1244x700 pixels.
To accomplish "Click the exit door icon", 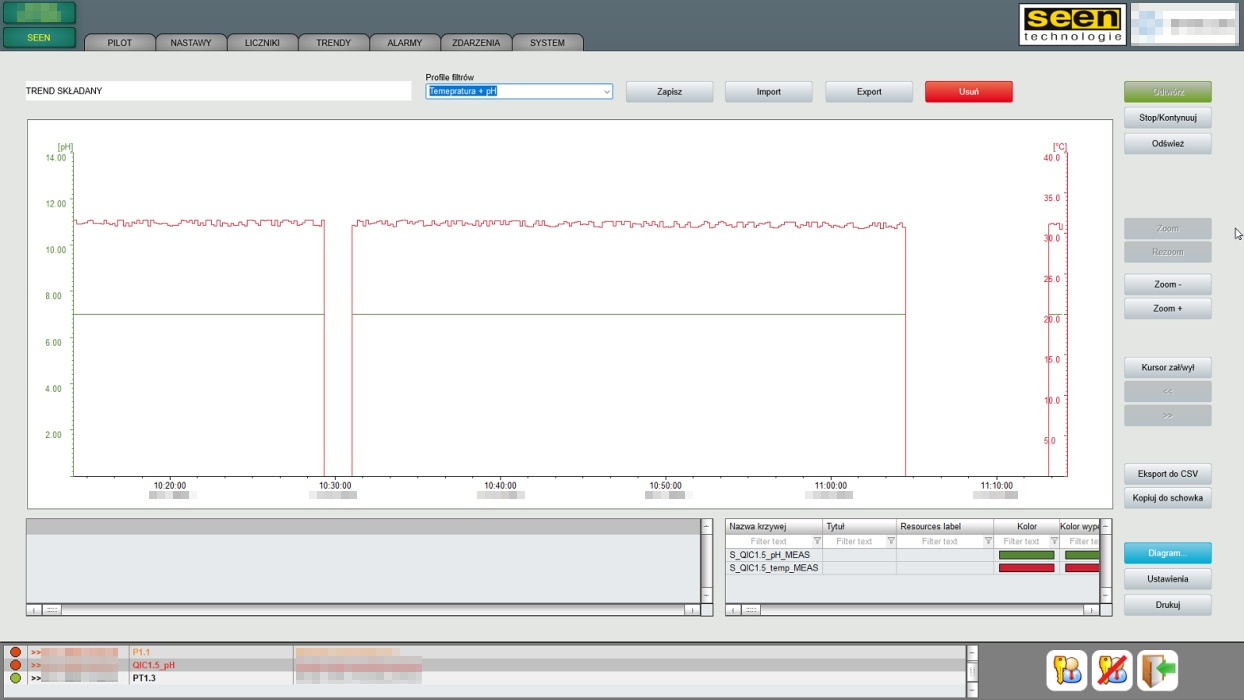I will pyautogui.click(x=1157, y=670).
